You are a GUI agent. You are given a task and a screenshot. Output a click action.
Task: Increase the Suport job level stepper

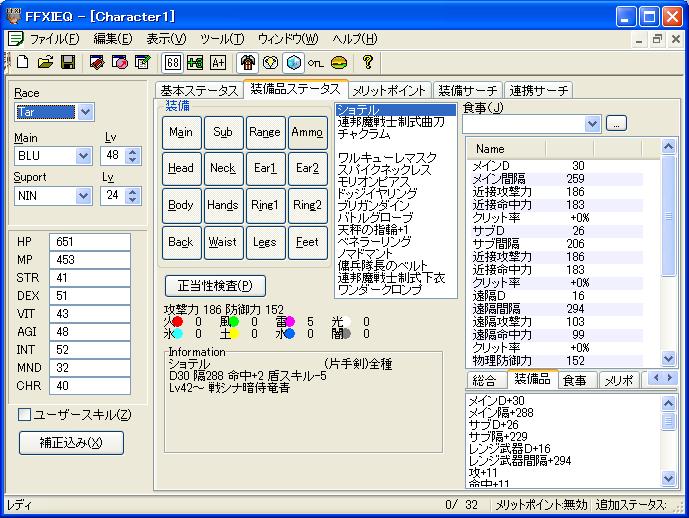pos(133,192)
